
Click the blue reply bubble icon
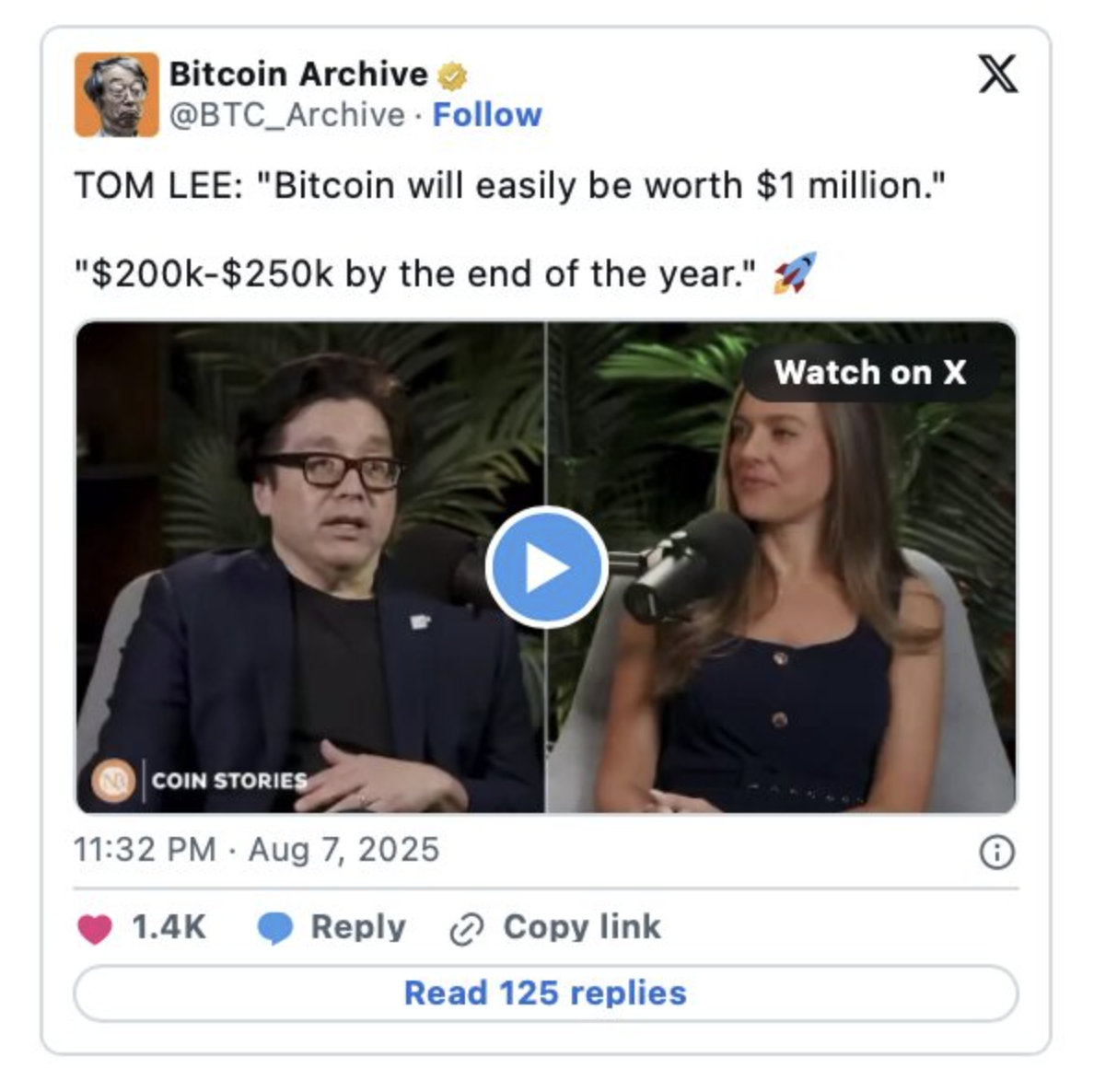[x=275, y=929]
